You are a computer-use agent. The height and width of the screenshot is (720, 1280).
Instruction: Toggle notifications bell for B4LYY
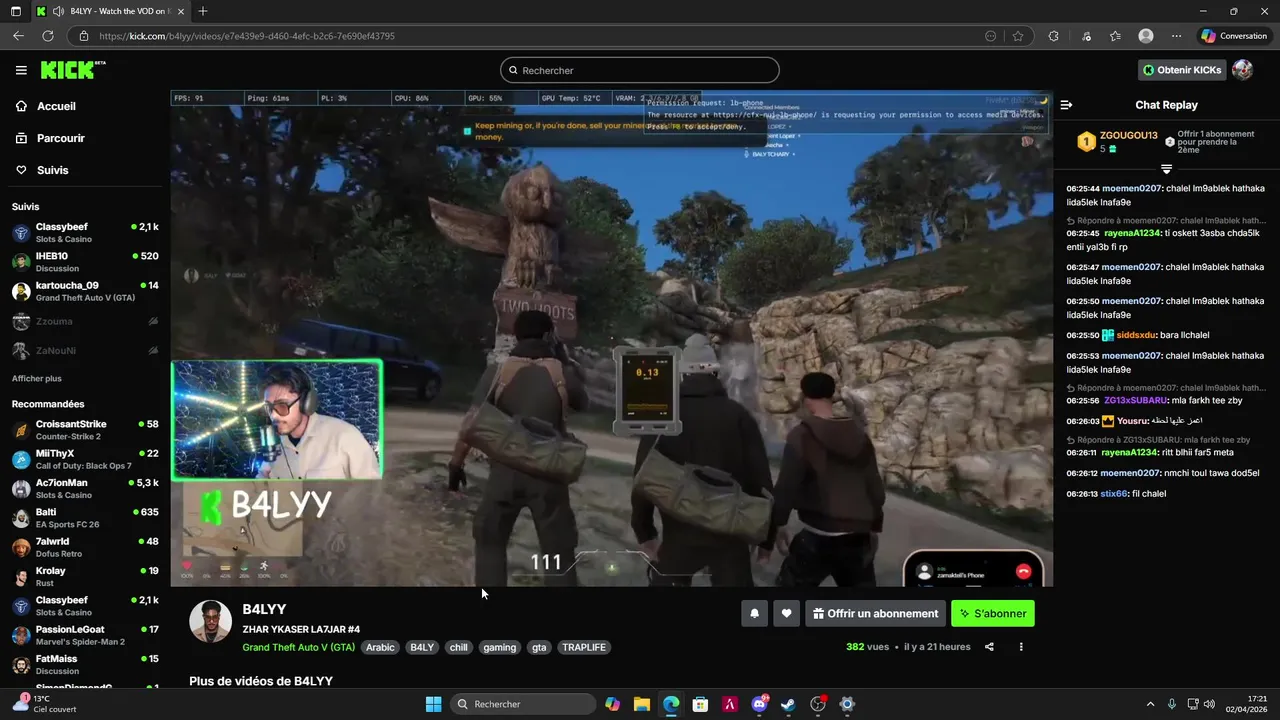coord(755,613)
